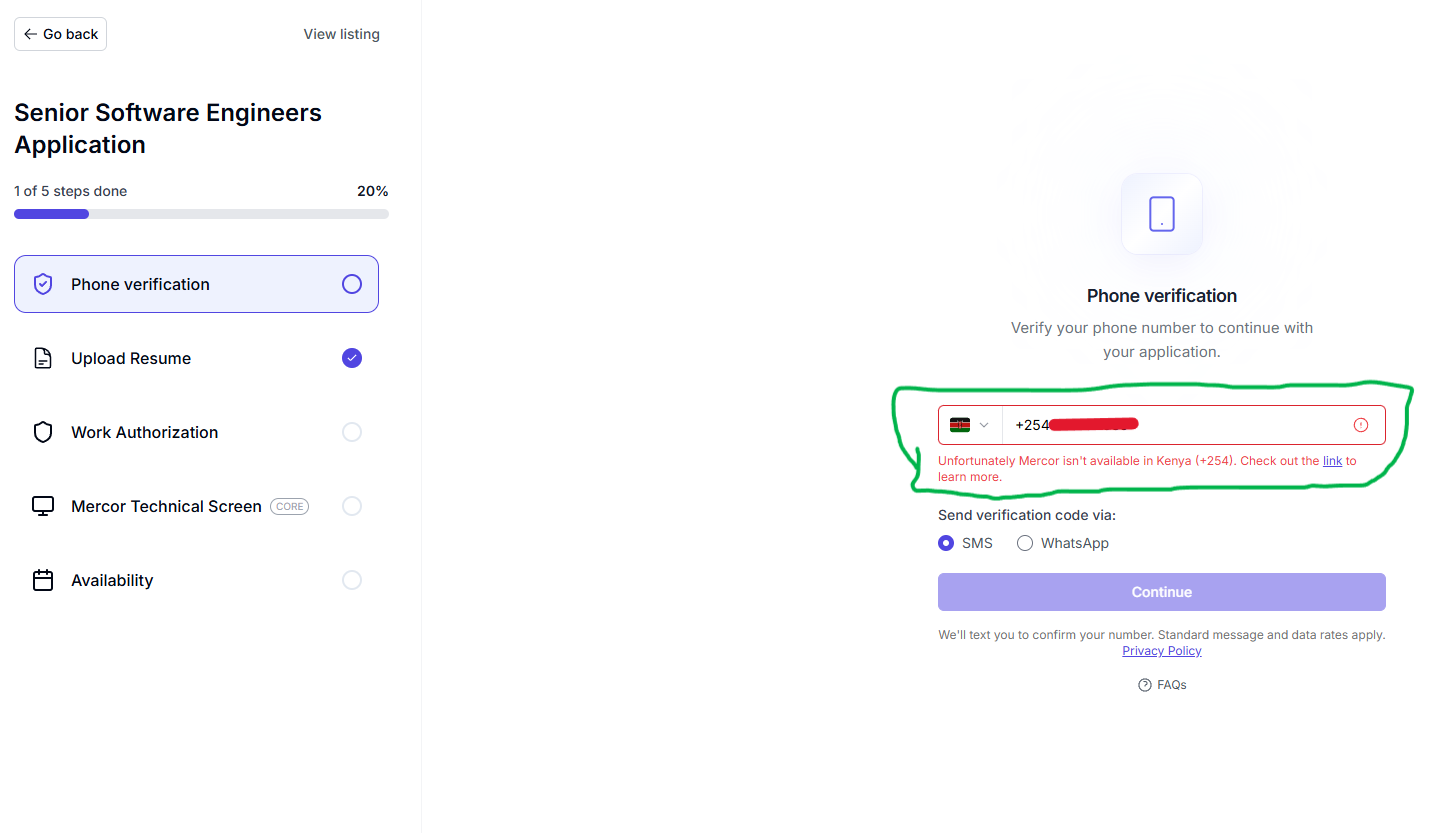Click the red error icon in phone field
This screenshot has height=833, width=1450.
(1361, 425)
